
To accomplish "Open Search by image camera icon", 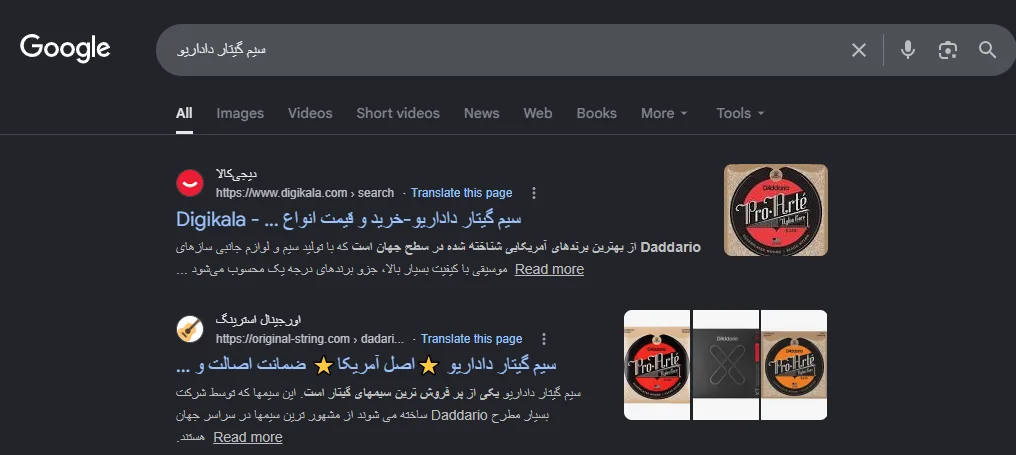I will [x=947, y=50].
